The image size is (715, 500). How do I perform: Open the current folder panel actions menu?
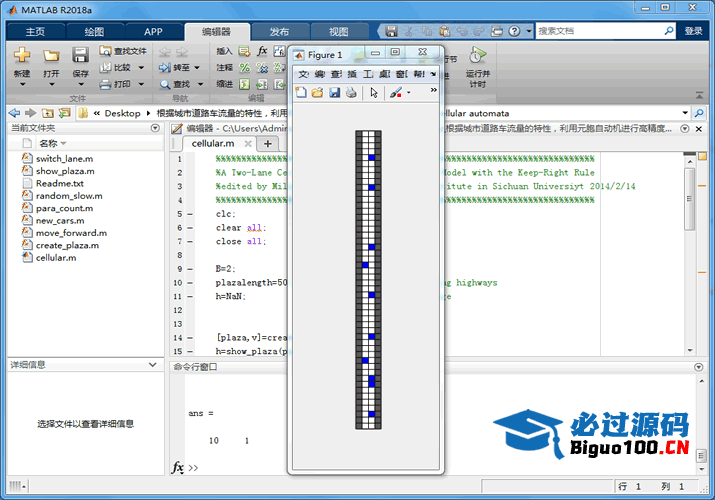click(154, 128)
